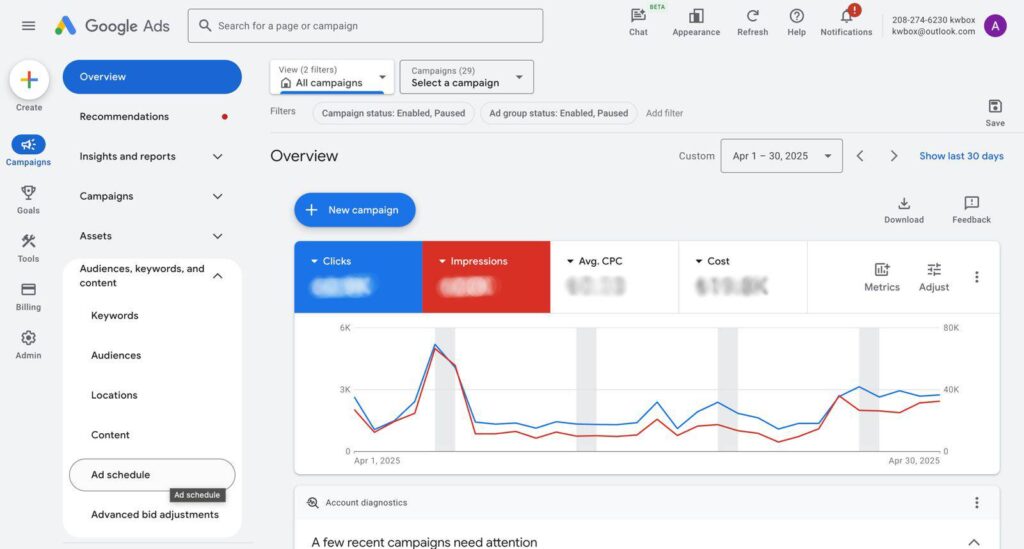Open the Ad schedule page
Image resolution: width=1024 pixels, height=549 pixels.
click(152, 475)
